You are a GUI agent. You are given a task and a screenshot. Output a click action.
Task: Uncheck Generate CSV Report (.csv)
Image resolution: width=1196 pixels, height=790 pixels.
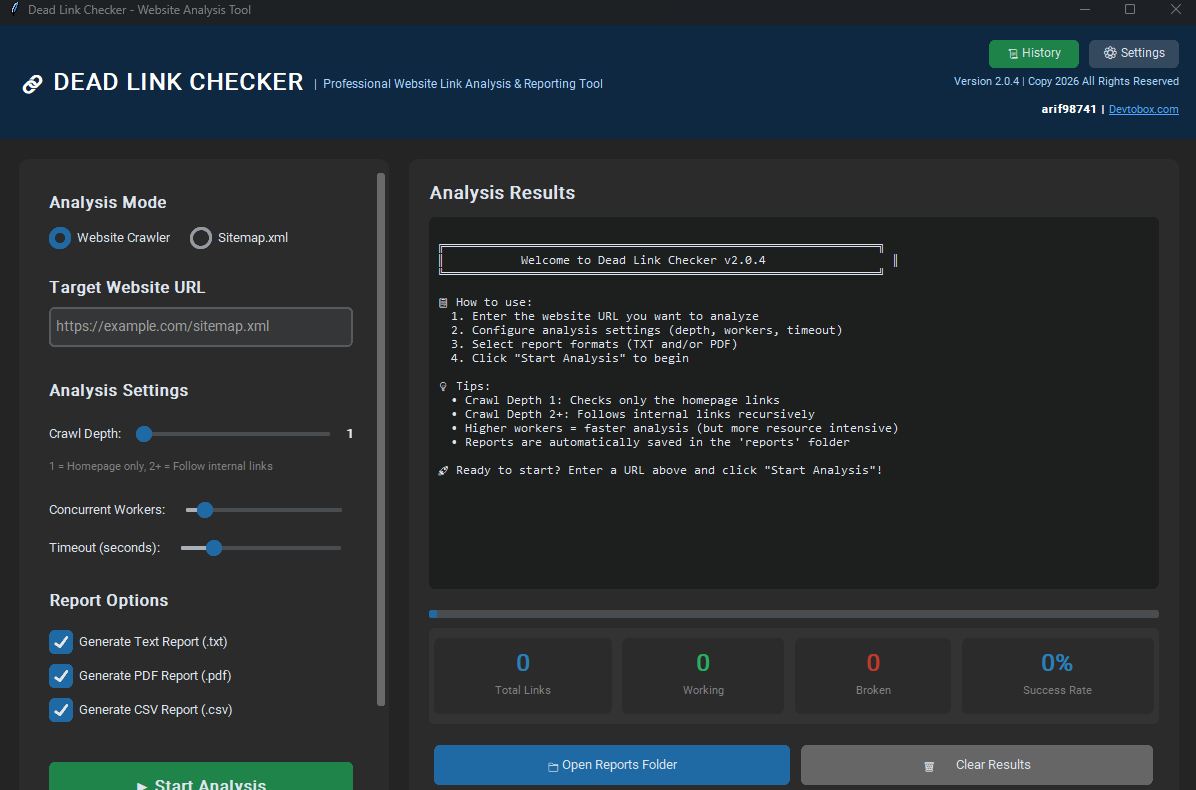(x=61, y=709)
